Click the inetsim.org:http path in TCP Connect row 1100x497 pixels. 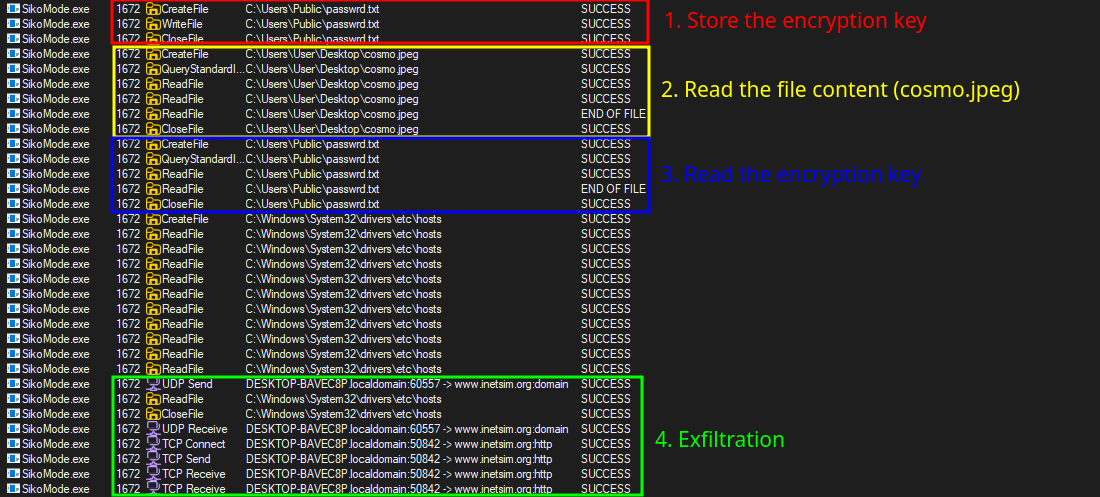point(399,444)
